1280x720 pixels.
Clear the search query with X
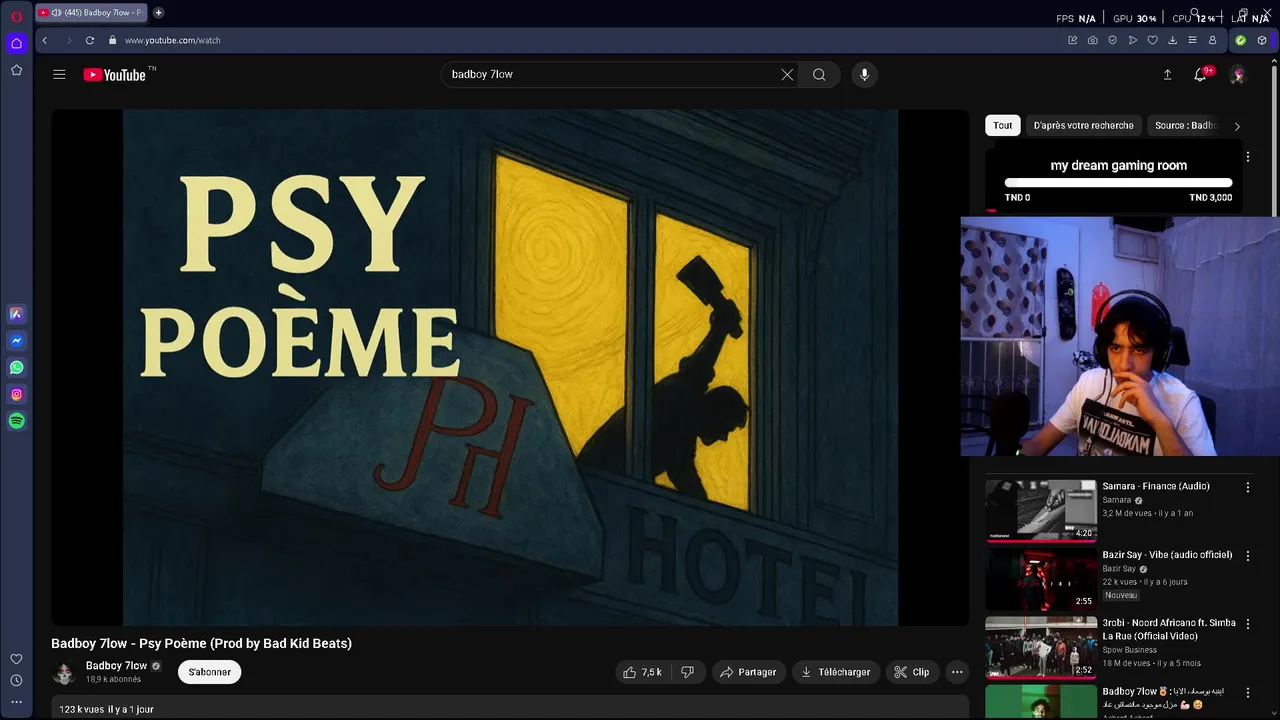(787, 74)
